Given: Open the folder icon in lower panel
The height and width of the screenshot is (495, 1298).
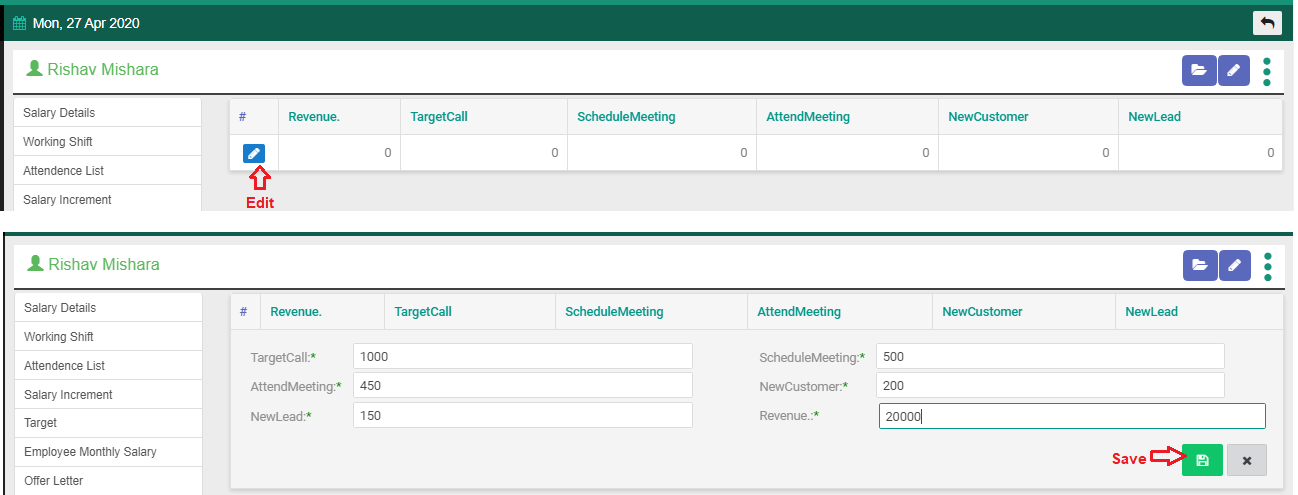Looking at the screenshot, I should coord(1199,265).
